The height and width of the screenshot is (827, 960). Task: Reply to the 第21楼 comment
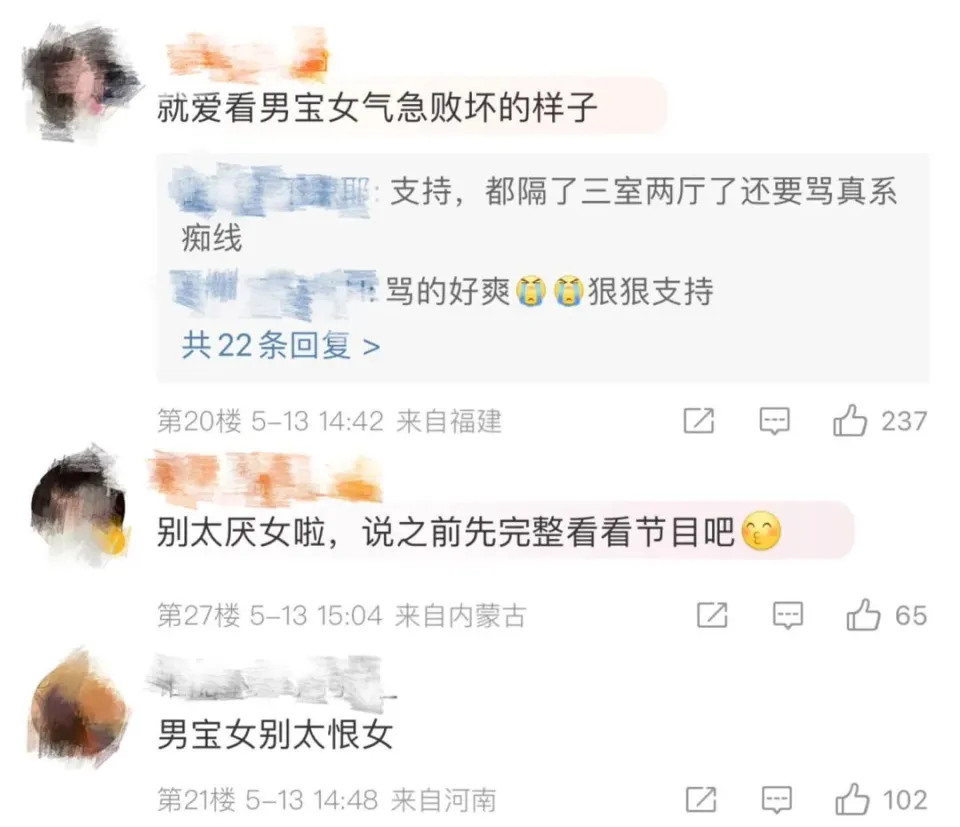(777, 800)
